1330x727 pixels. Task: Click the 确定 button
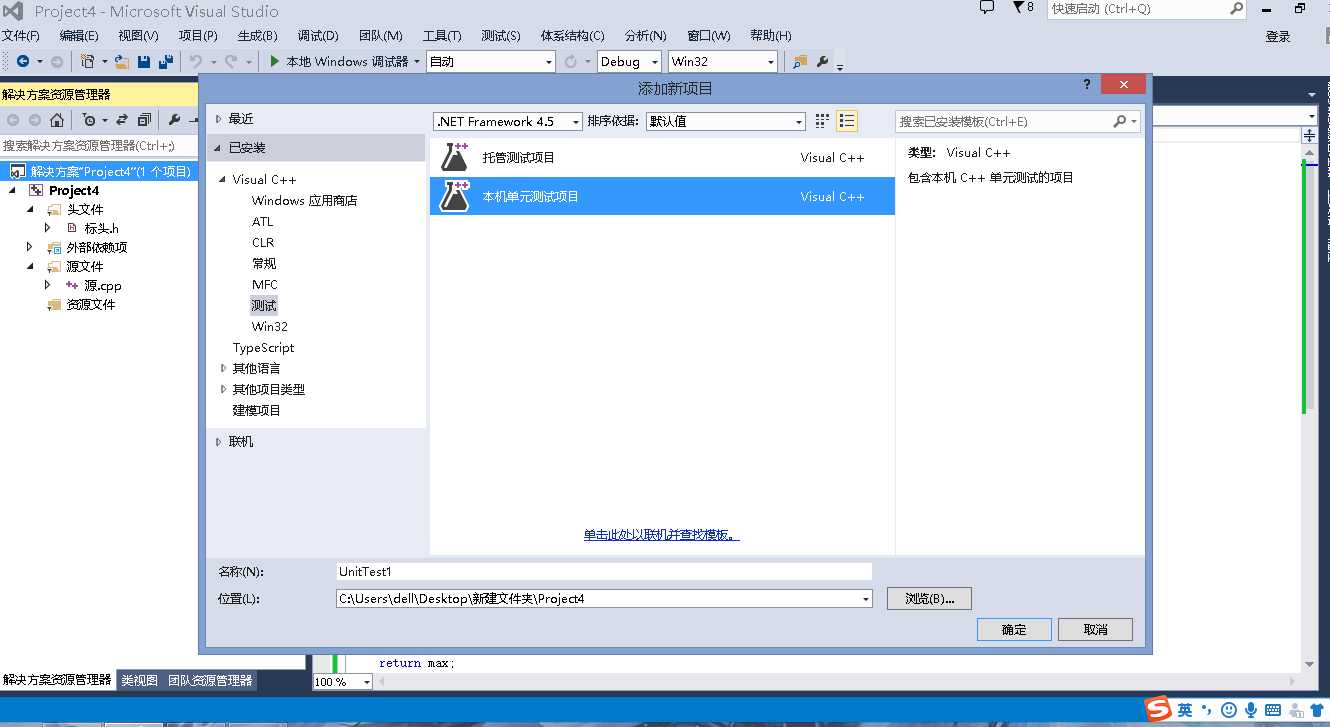point(1014,629)
